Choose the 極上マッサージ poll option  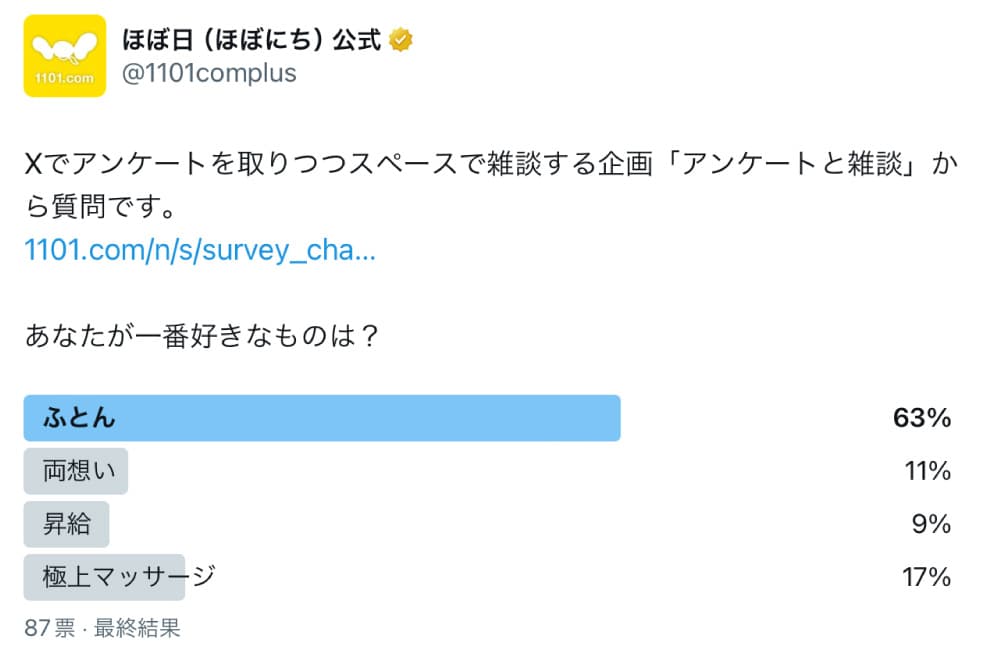click(128, 577)
